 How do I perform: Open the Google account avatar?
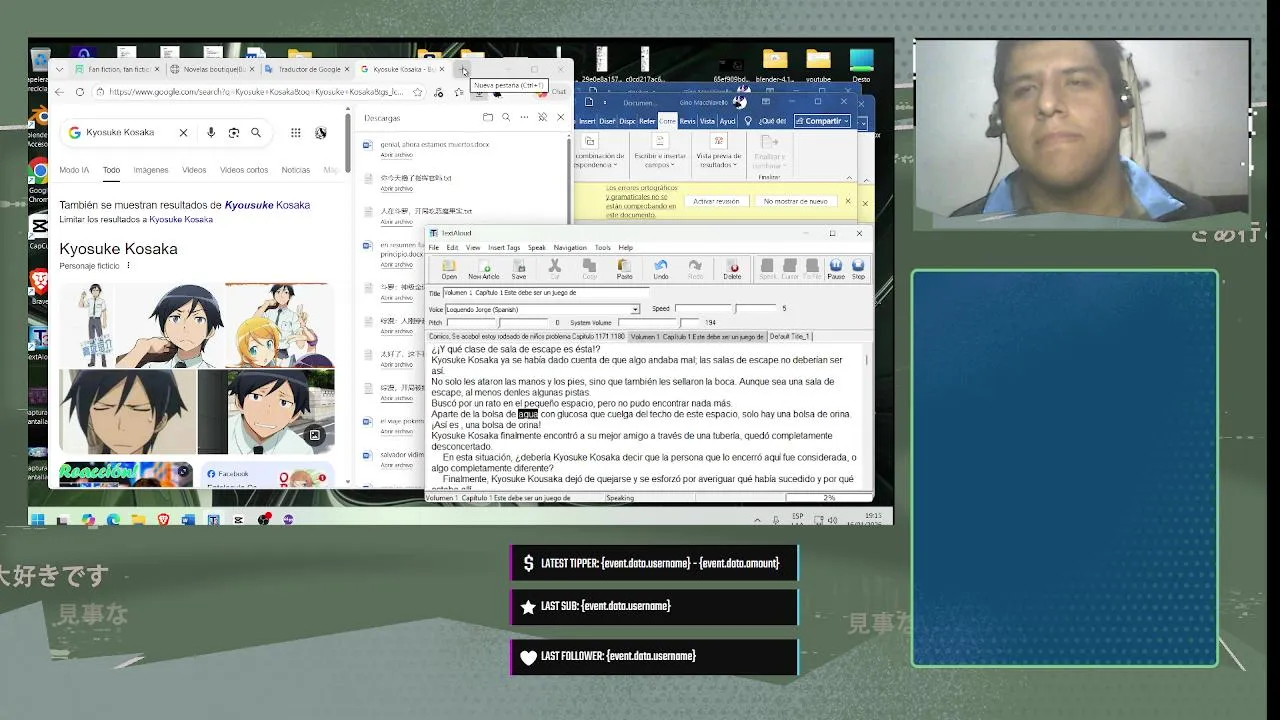pyautogui.click(x=321, y=132)
